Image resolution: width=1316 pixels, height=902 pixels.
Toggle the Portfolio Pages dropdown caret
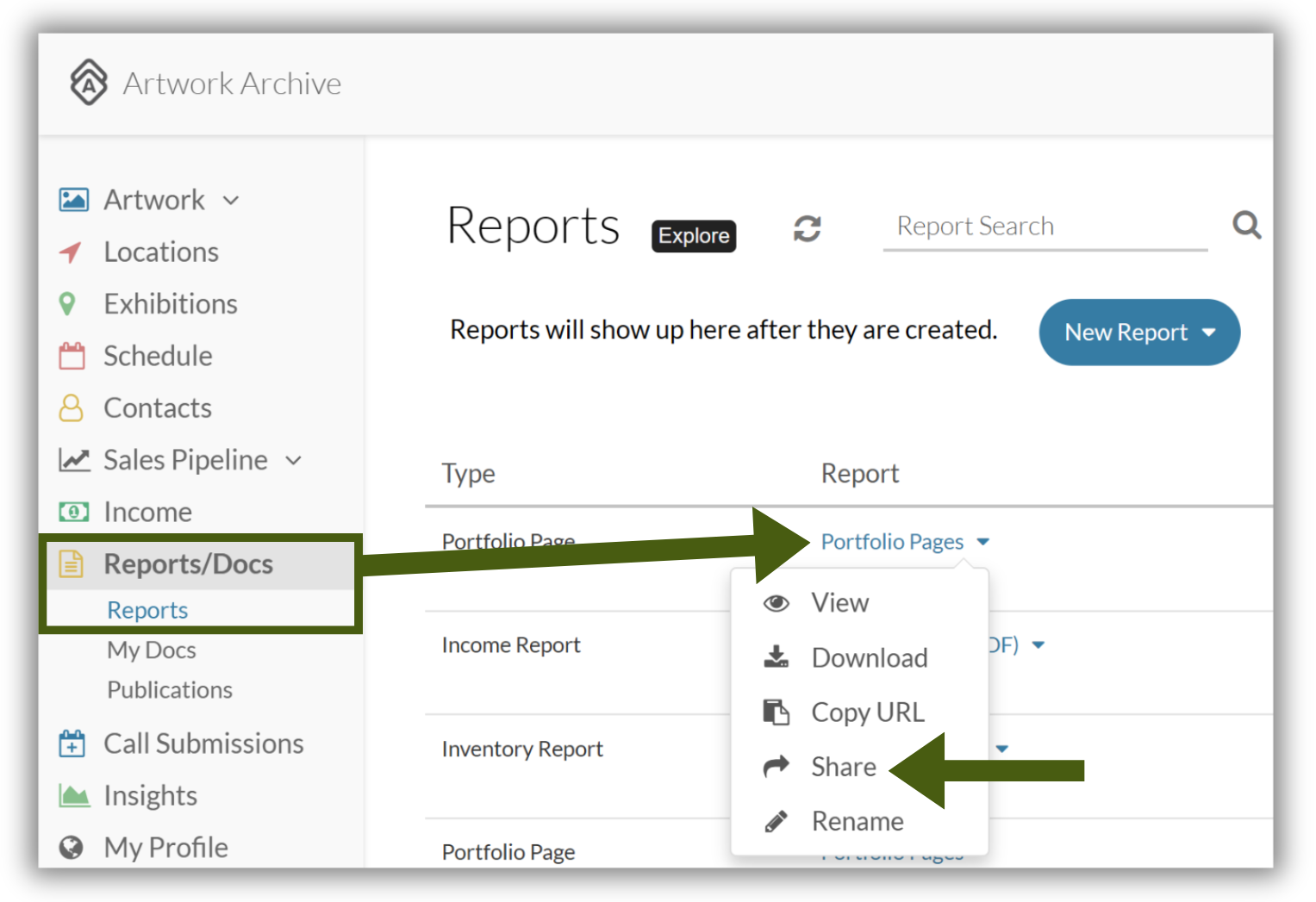coord(983,542)
